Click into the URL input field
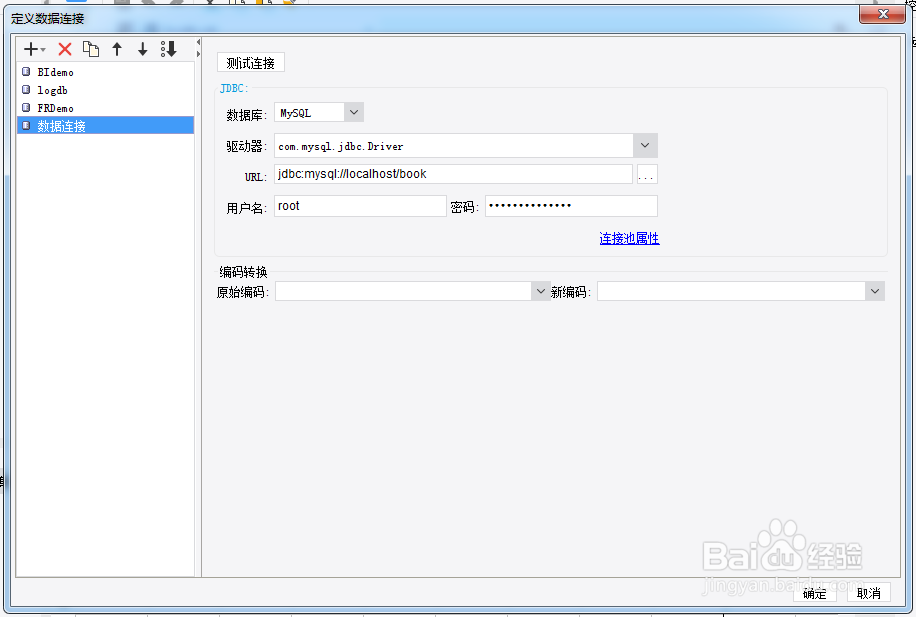The height and width of the screenshot is (617, 916). coord(453,174)
